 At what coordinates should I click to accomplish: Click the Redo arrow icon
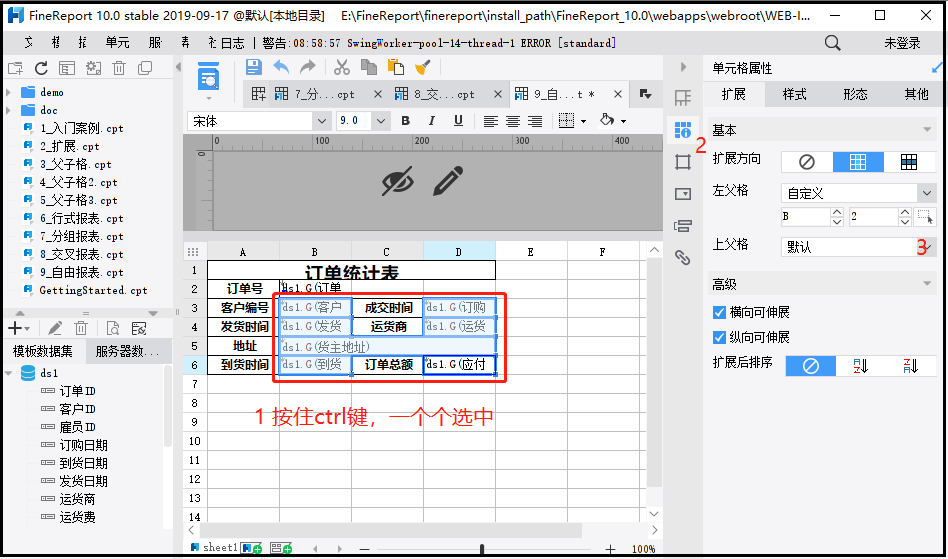pos(308,67)
